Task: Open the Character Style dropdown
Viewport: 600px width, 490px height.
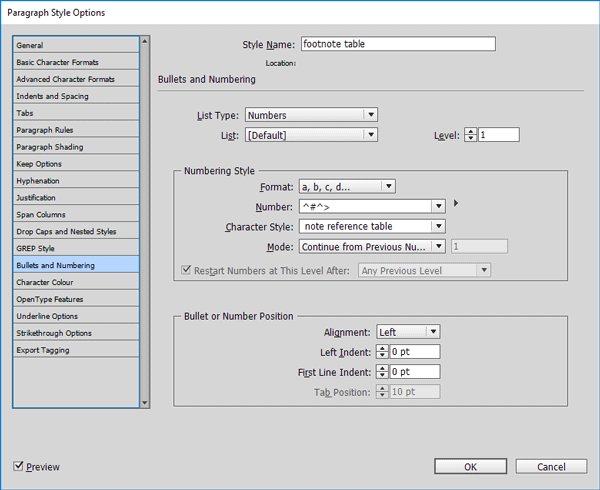Action: [x=372, y=226]
